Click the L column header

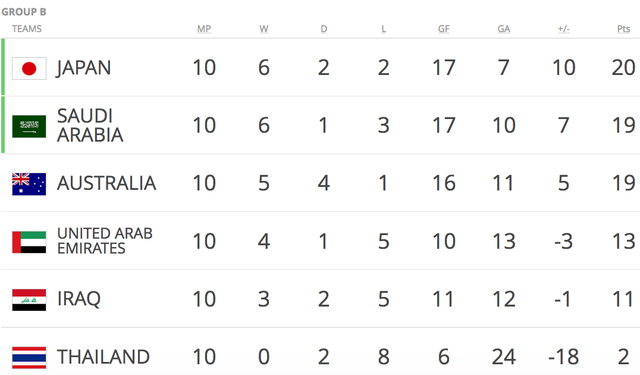pyautogui.click(x=383, y=29)
